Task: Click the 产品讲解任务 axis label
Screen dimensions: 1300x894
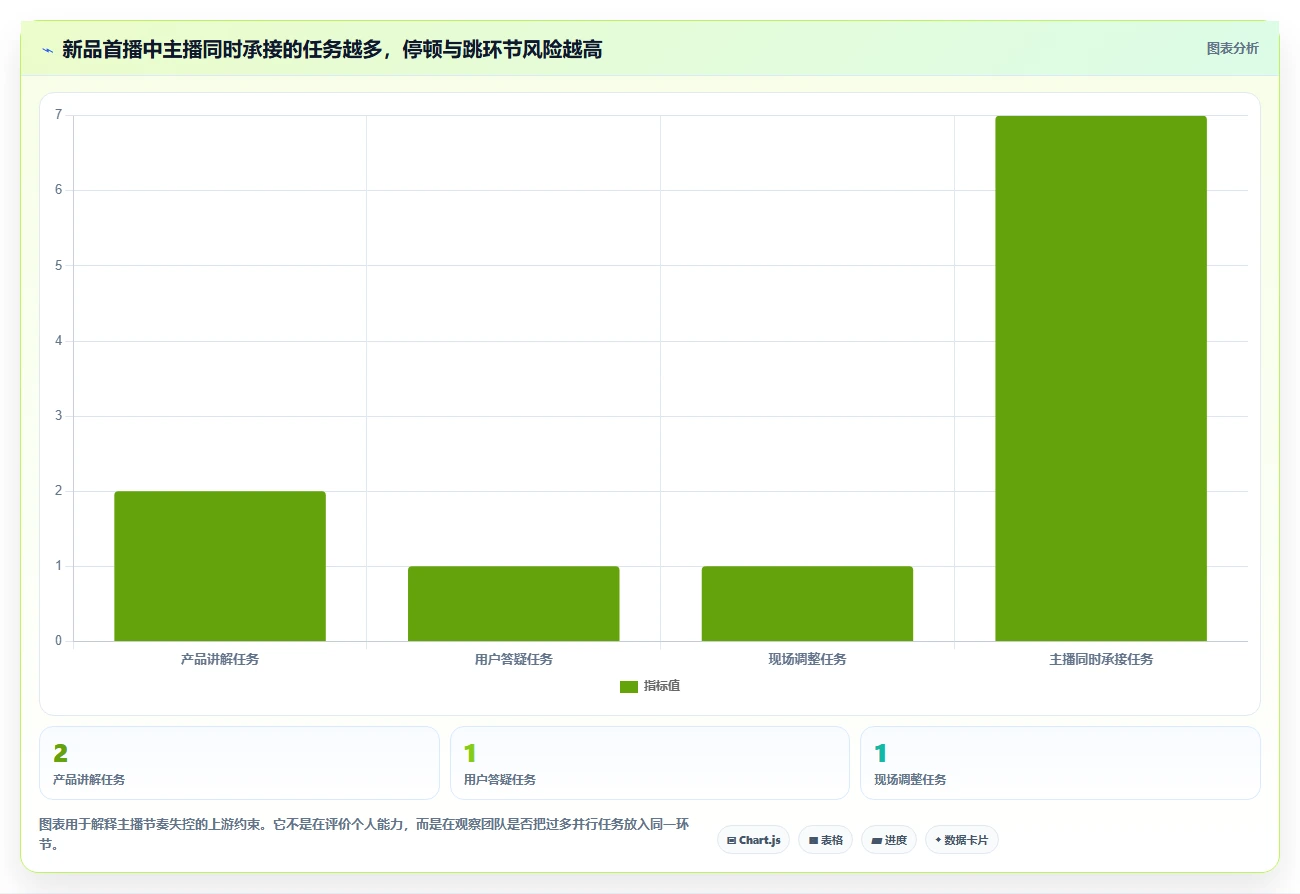Action: point(220,660)
